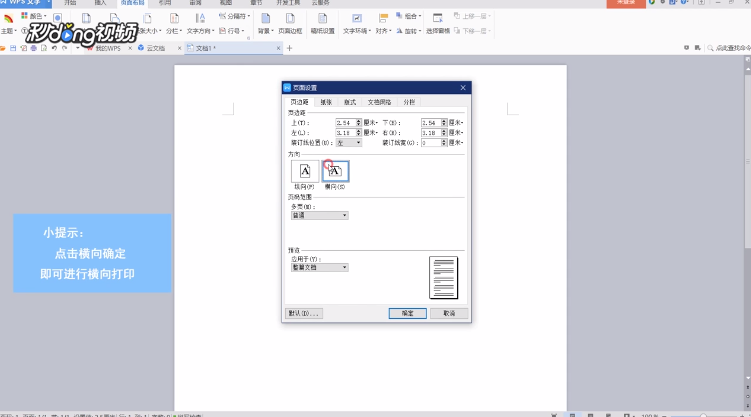Open the 视图 View ribbon tab

[x=226, y=3]
